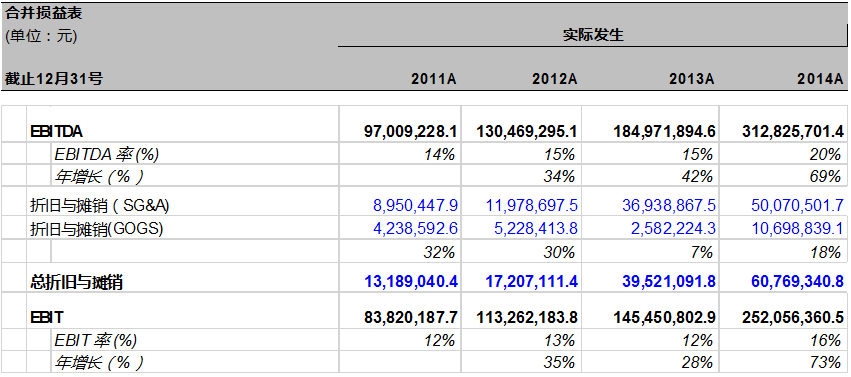This screenshot has height=377, width=851.
Task: Select the 34% EBITDA growth cell
Action: pyautogui.click(x=560, y=176)
